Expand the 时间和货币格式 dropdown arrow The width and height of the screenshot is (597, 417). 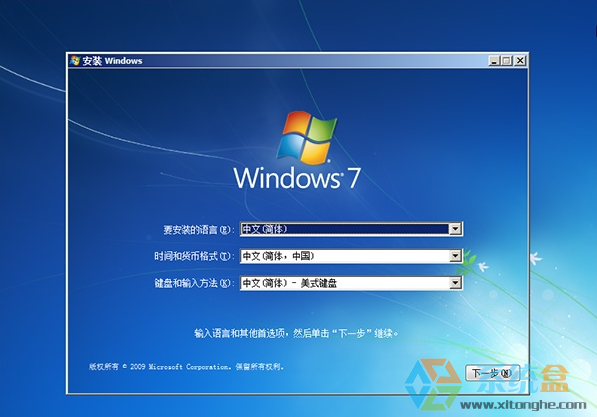(x=455, y=256)
